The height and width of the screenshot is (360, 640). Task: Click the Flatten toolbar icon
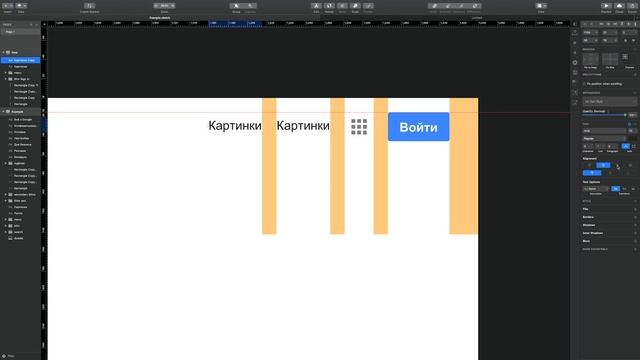368,6
